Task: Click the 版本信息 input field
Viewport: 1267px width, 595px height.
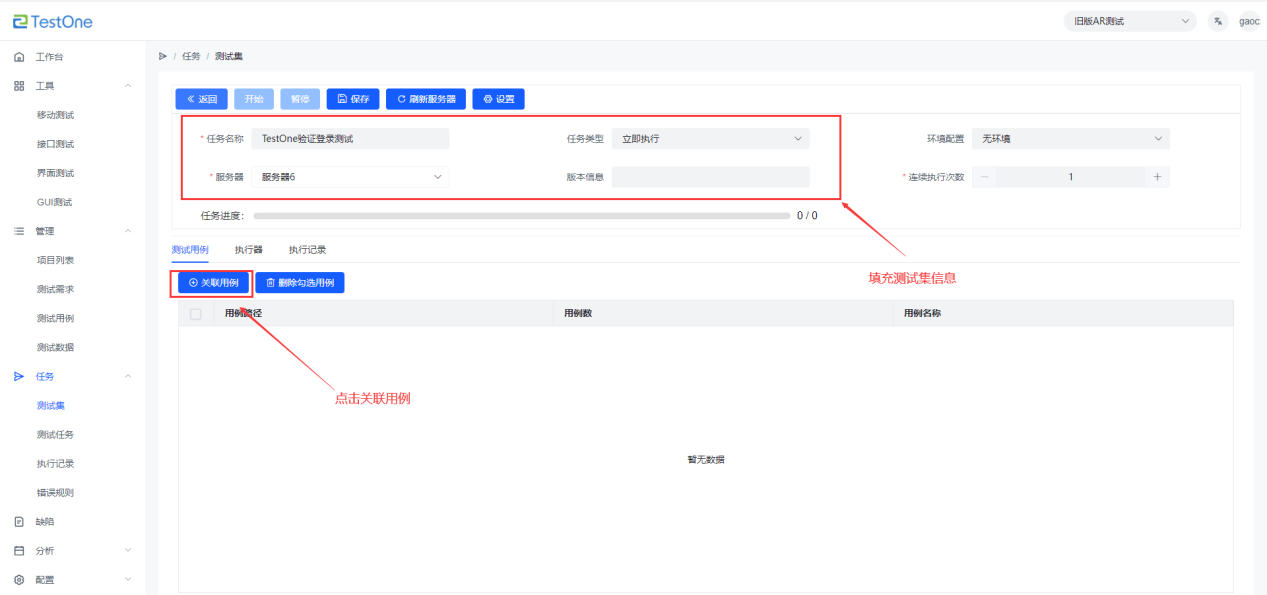Action: (x=710, y=177)
